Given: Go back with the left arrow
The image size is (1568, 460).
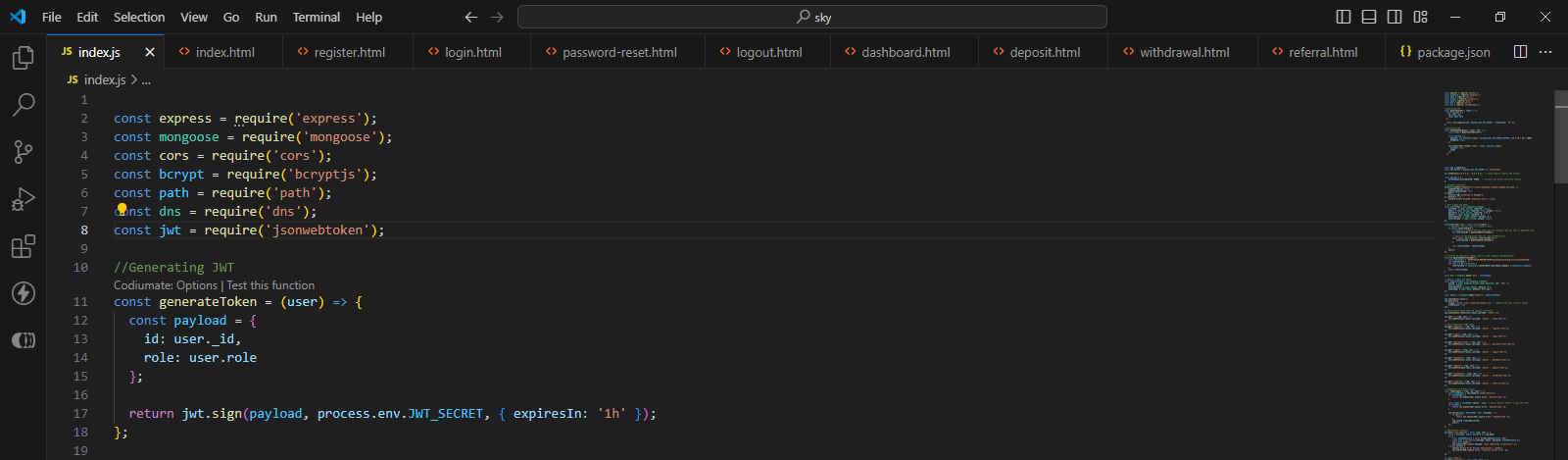Looking at the screenshot, I should tap(471, 17).
